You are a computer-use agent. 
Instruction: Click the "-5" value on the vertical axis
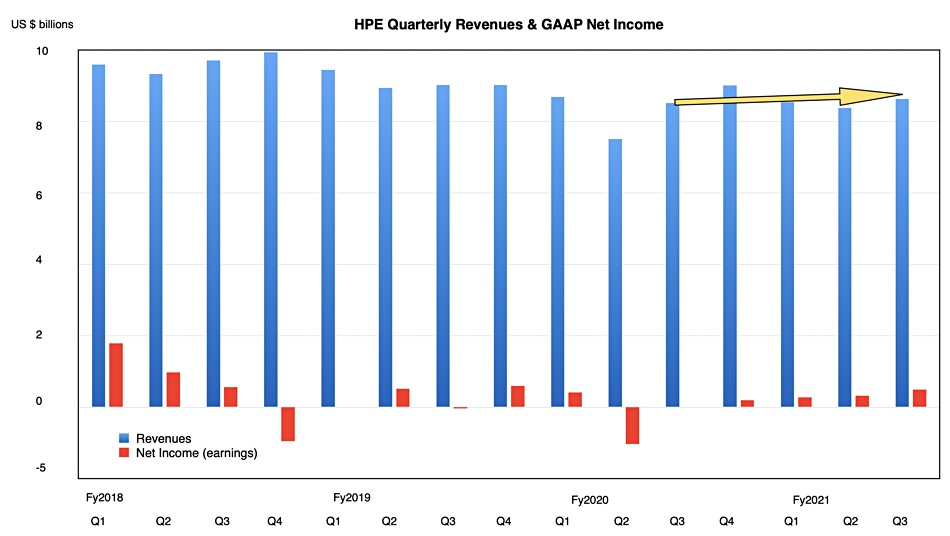40,468
